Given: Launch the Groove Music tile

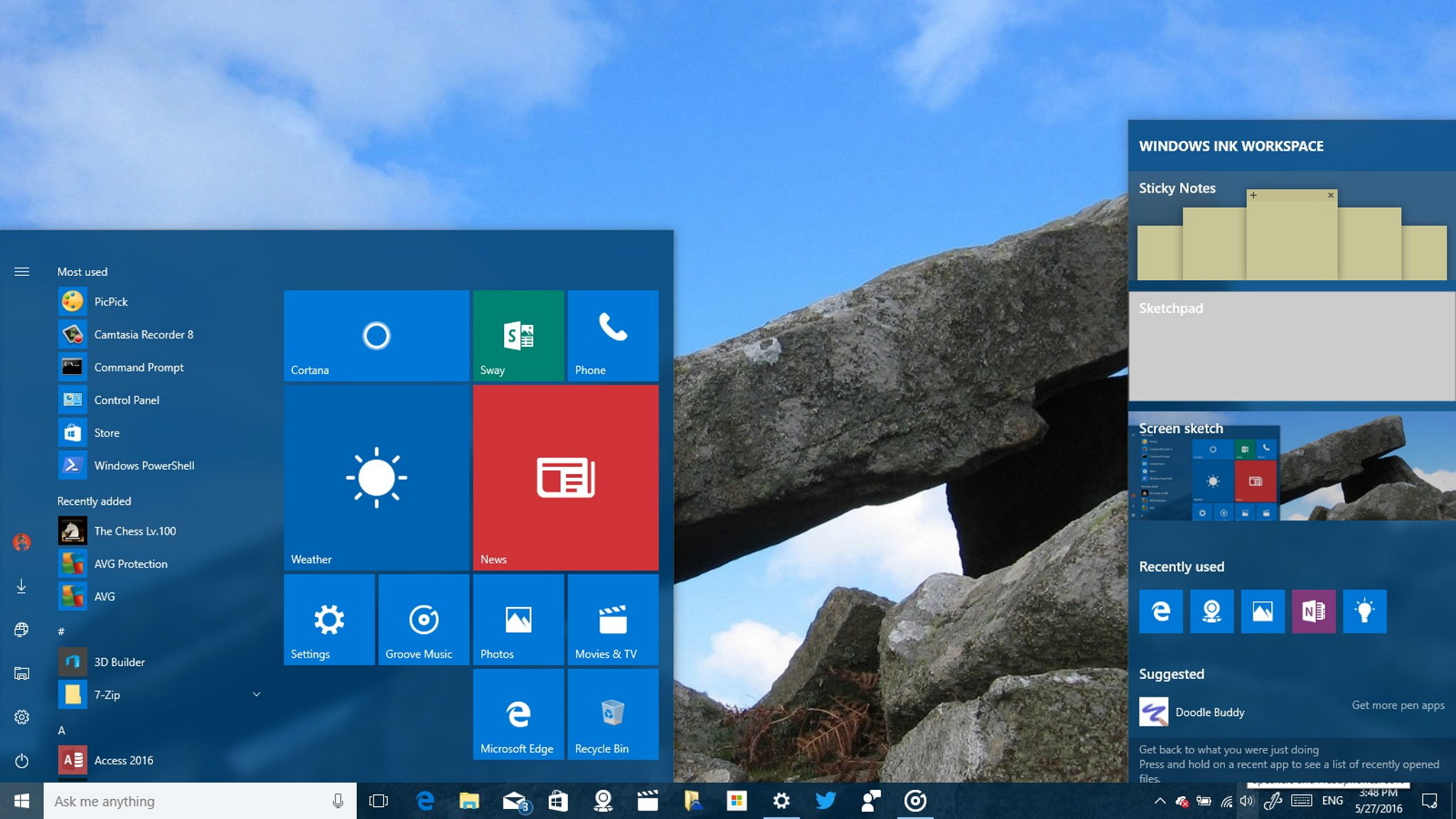Looking at the screenshot, I should tap(424, 619).
